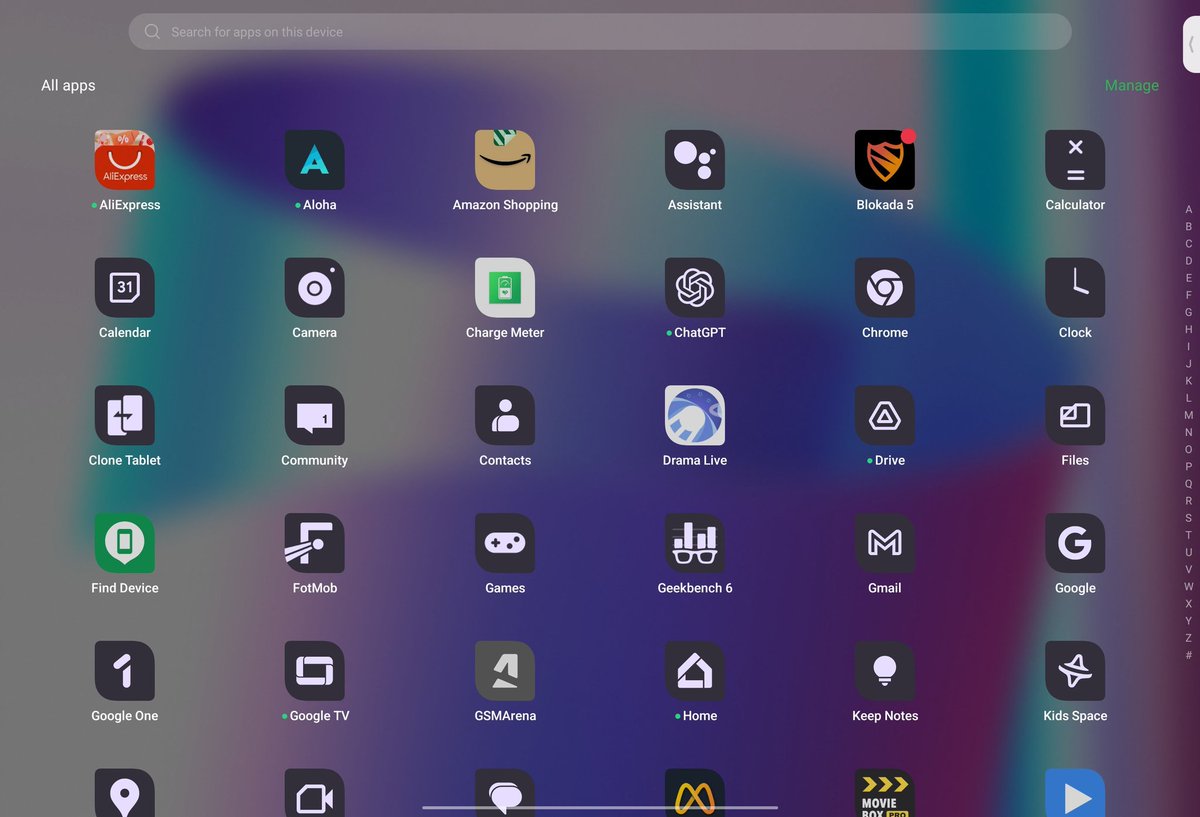
Task: Launch Find Device
Action: pos(125,544)
